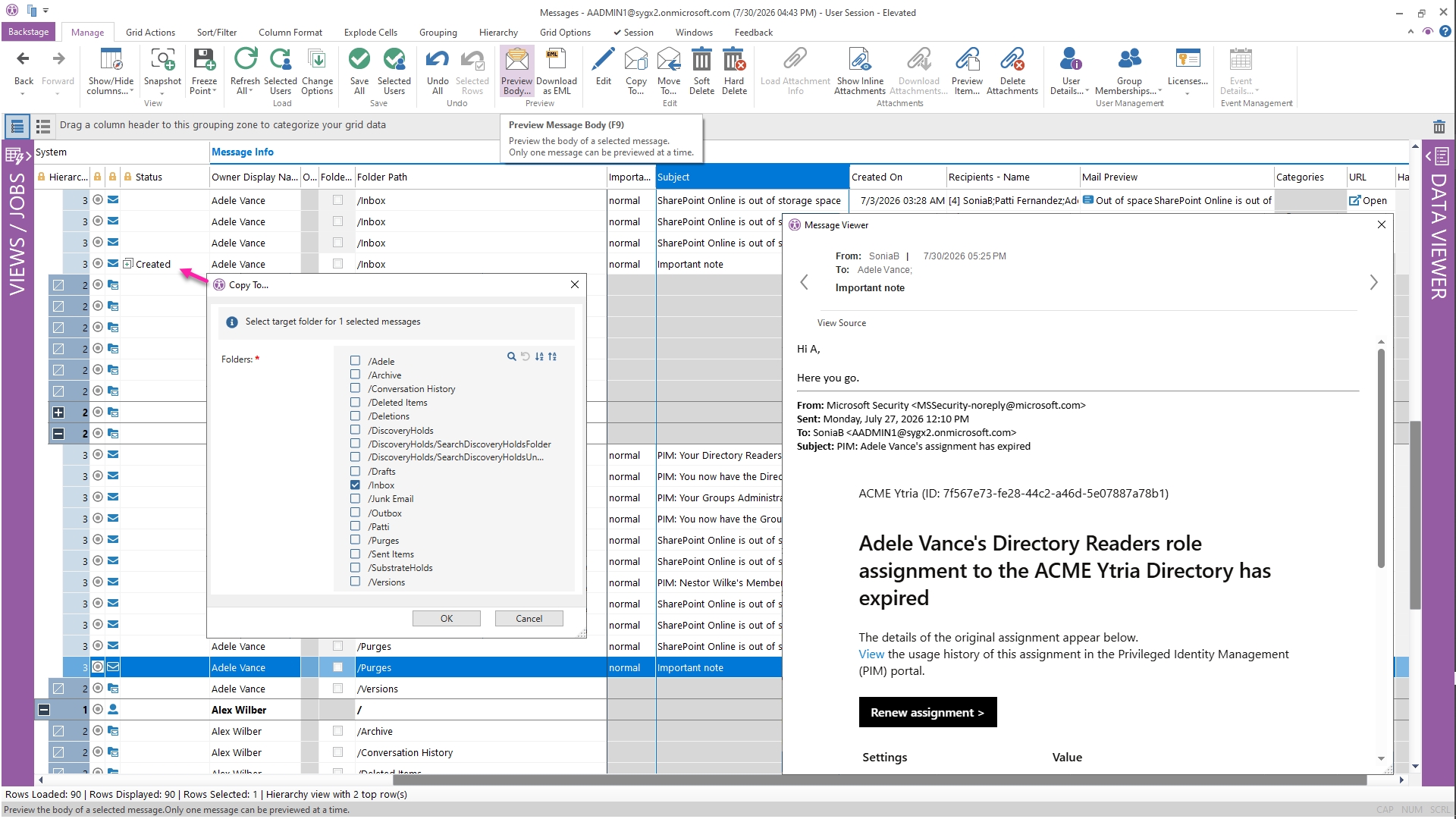
Task: Open Group Memberships from the ribbon
Action: 1129,71
